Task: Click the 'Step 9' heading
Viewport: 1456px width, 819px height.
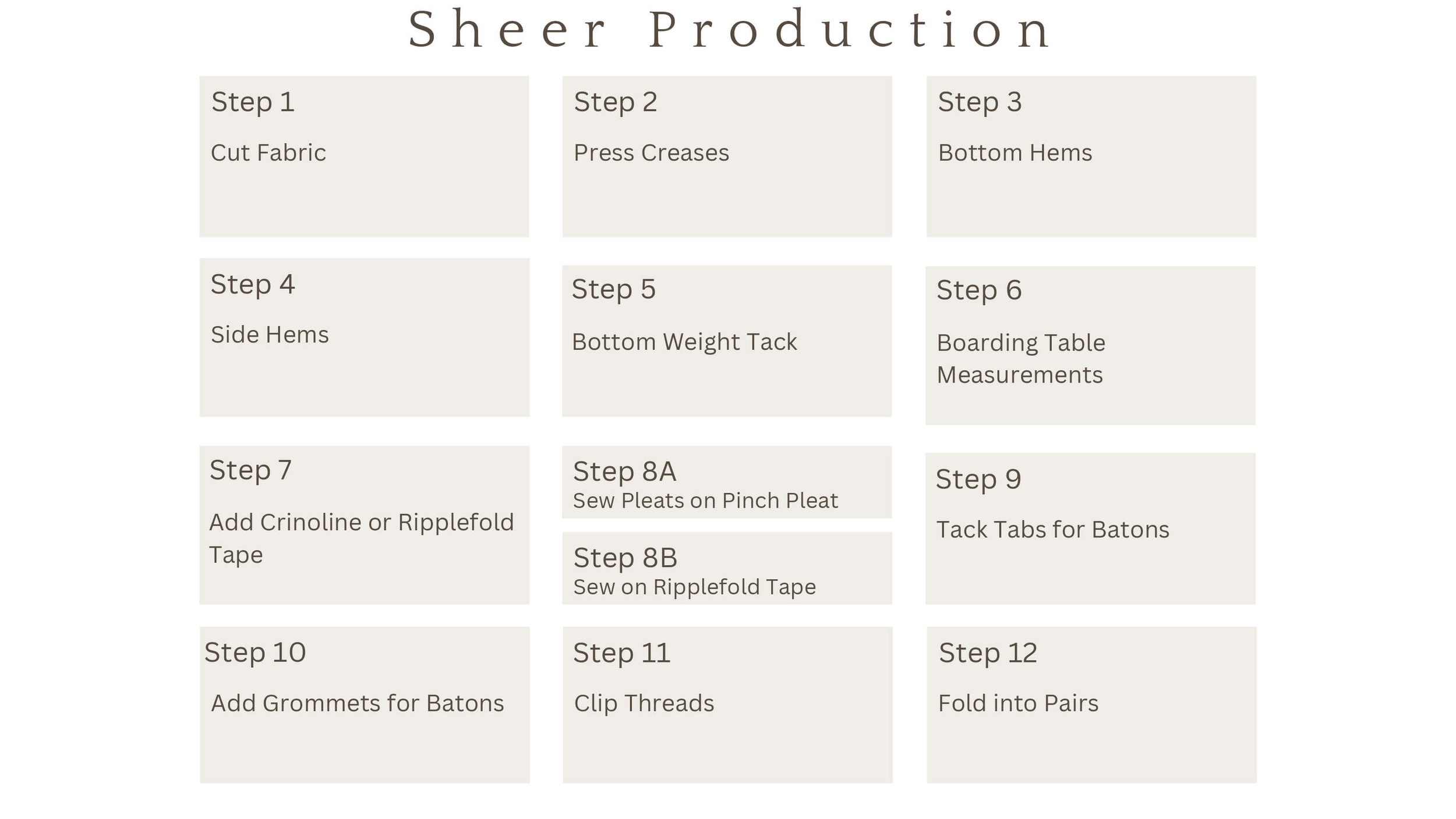Action: (x=978, y=480)
